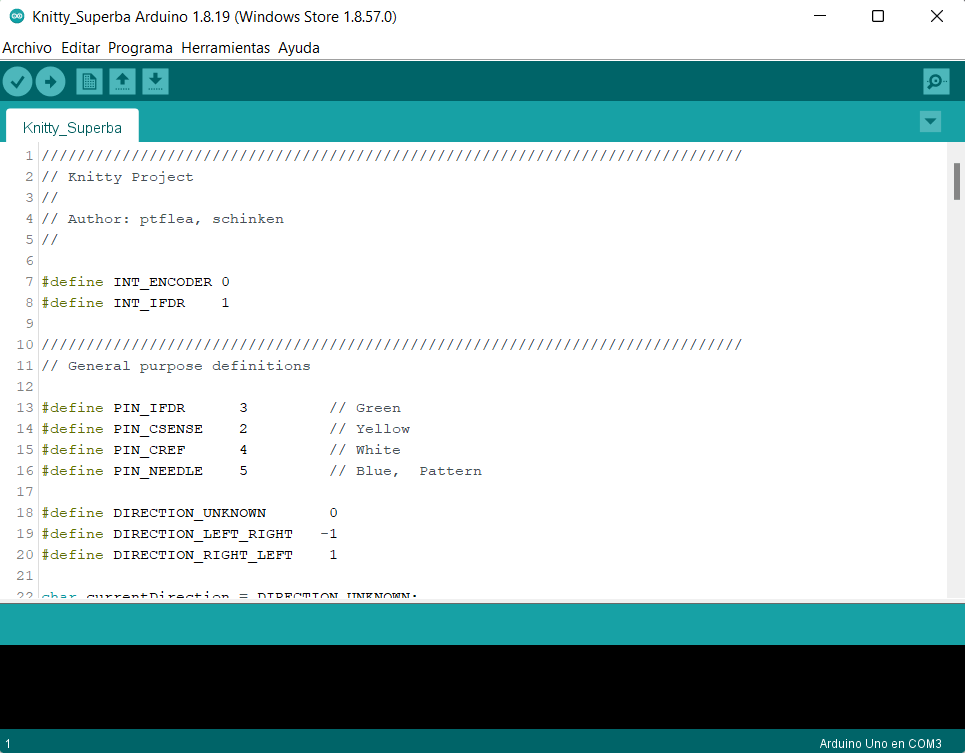The height and width of the screenshot is (753, 965).
Task: Open the Editar menu
Action: click(x=81, y=47)
